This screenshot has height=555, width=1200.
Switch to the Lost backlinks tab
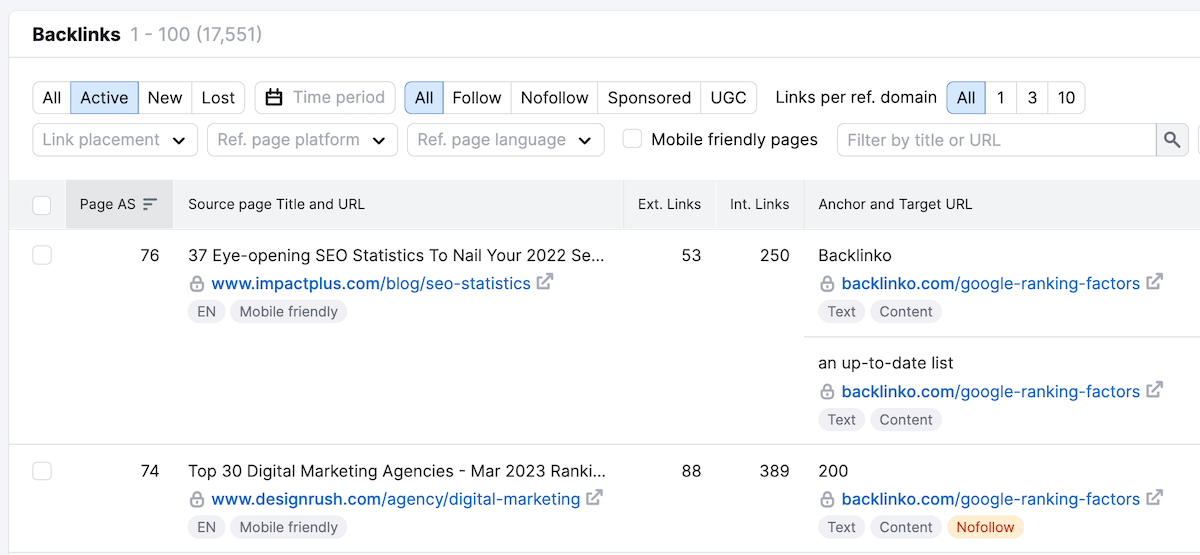pos(218,98)
